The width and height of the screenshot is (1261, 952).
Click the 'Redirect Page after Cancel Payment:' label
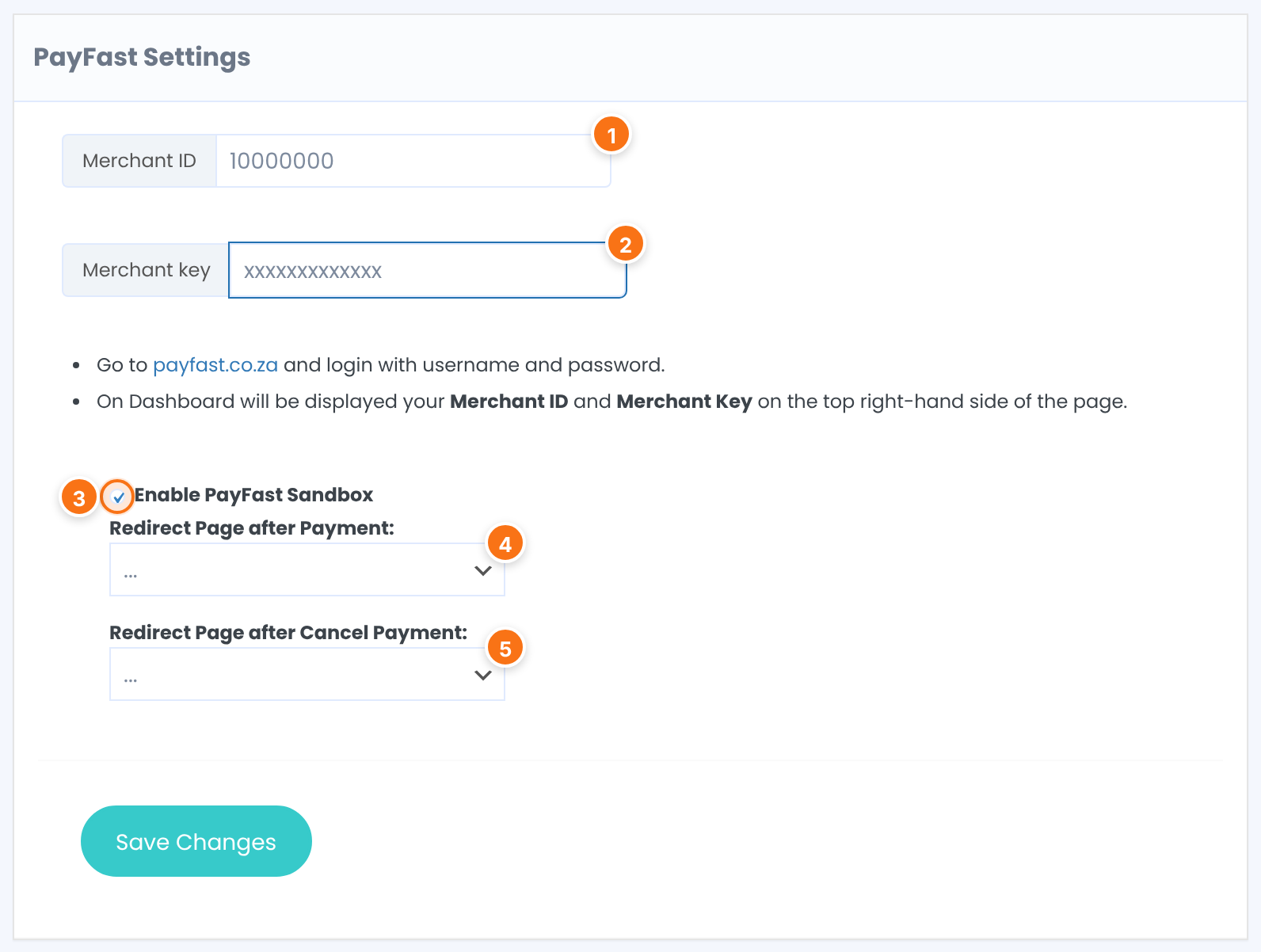pos(288,633)
